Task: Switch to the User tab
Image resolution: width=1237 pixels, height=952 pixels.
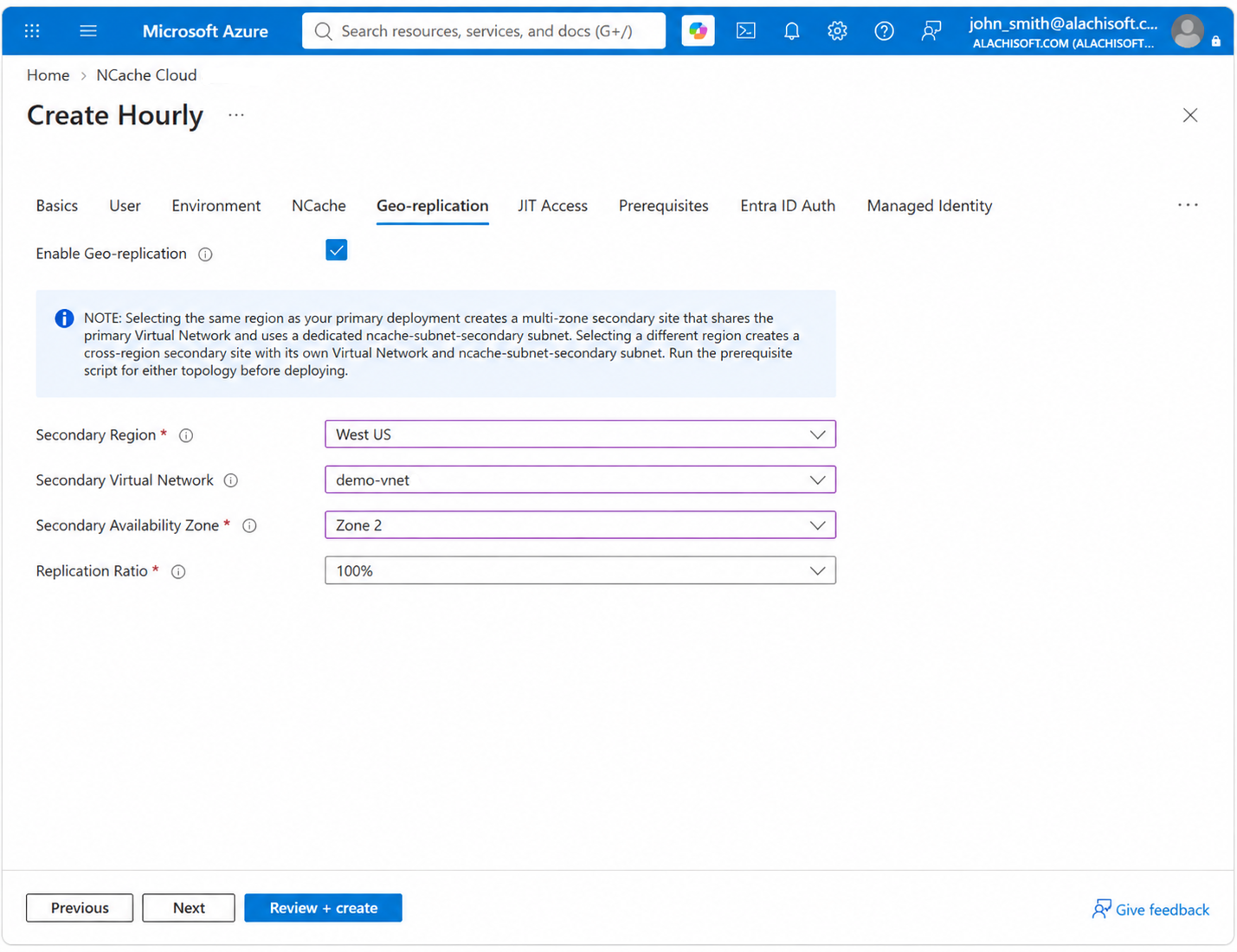Action: point(125,206)
